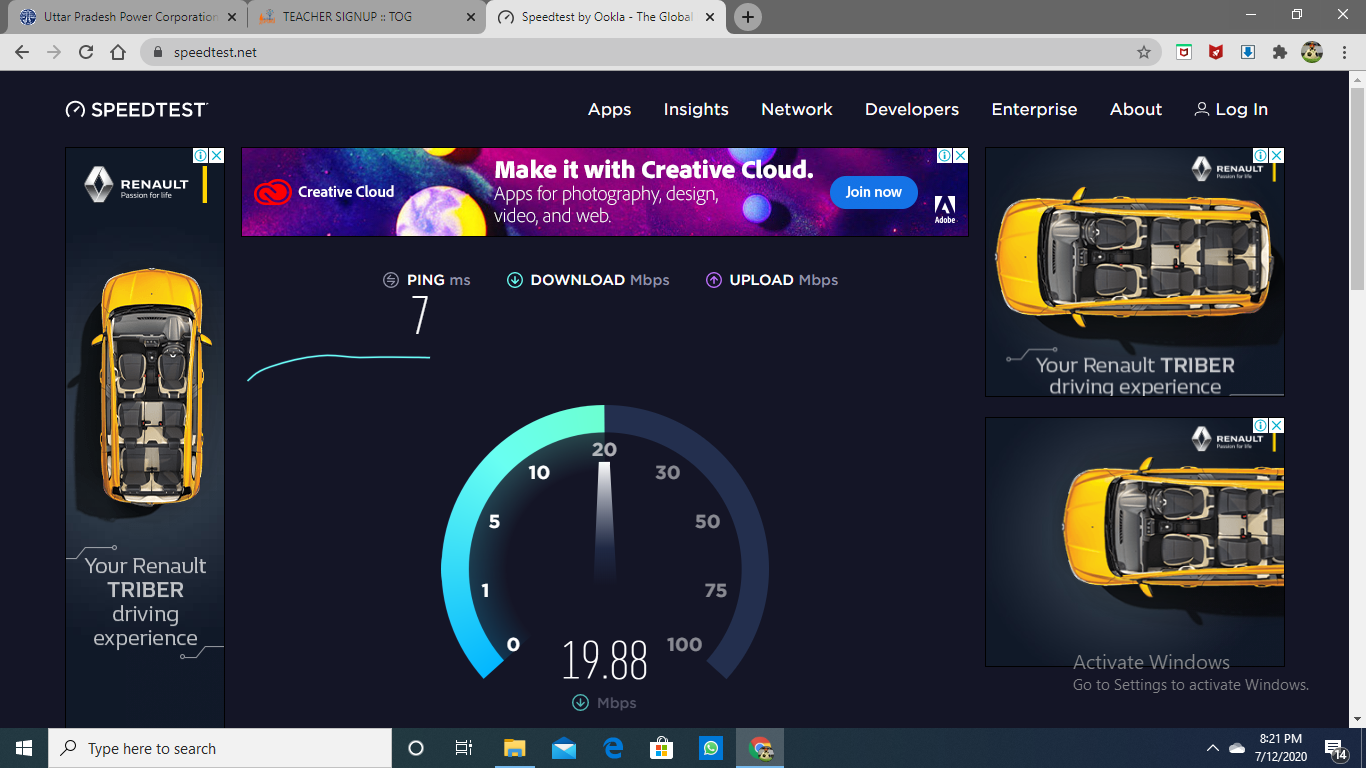This screenshot has width=1366, height=768.
Task: Open File Explorer from the taskbar
Action: tap(515, 748)
